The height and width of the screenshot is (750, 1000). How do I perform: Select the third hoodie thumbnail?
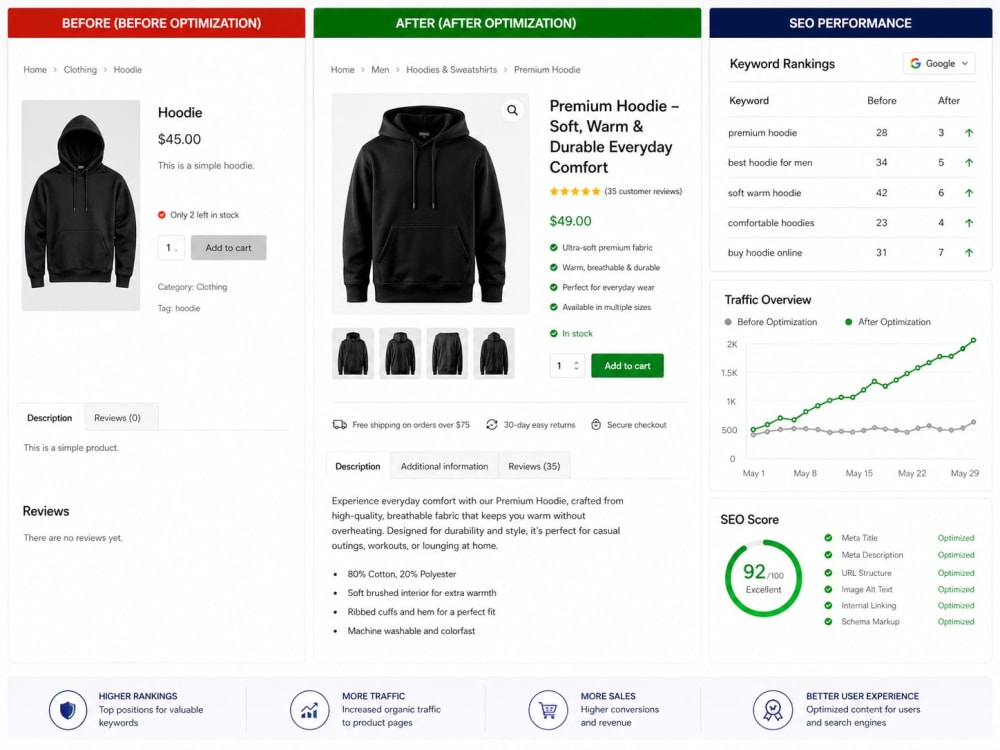447,353
